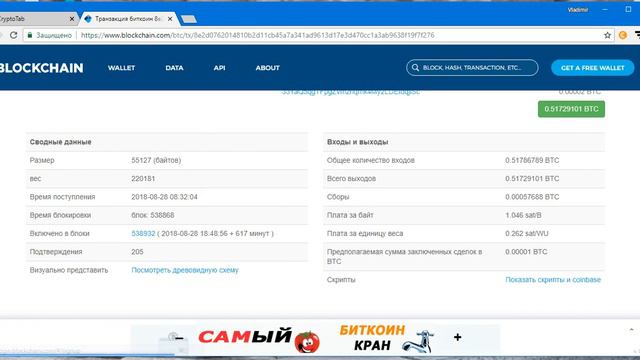Screen dimensions: 640x360
Task: Select total outputs value 0.51729101 BTC
Action: pyautogui.click(x=532, y=179)
